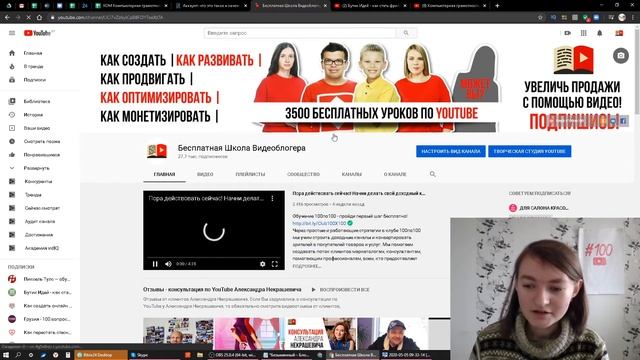Open Windows taskbar search
The image size is (640, 360).
click(18, 355)
